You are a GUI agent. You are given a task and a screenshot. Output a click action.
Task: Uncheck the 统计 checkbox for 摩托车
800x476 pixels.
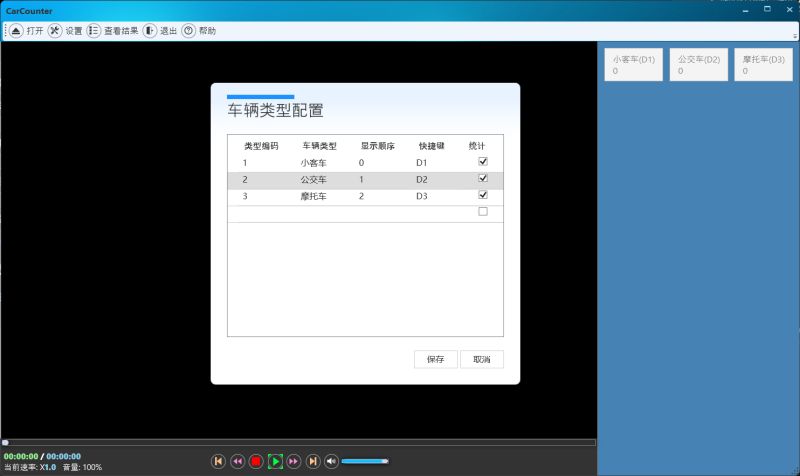(x=483, y=195)
